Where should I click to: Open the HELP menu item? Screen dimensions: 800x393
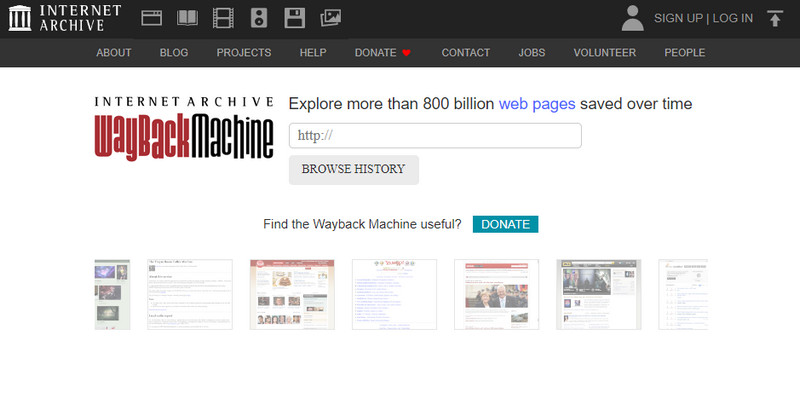coord(313,53)
